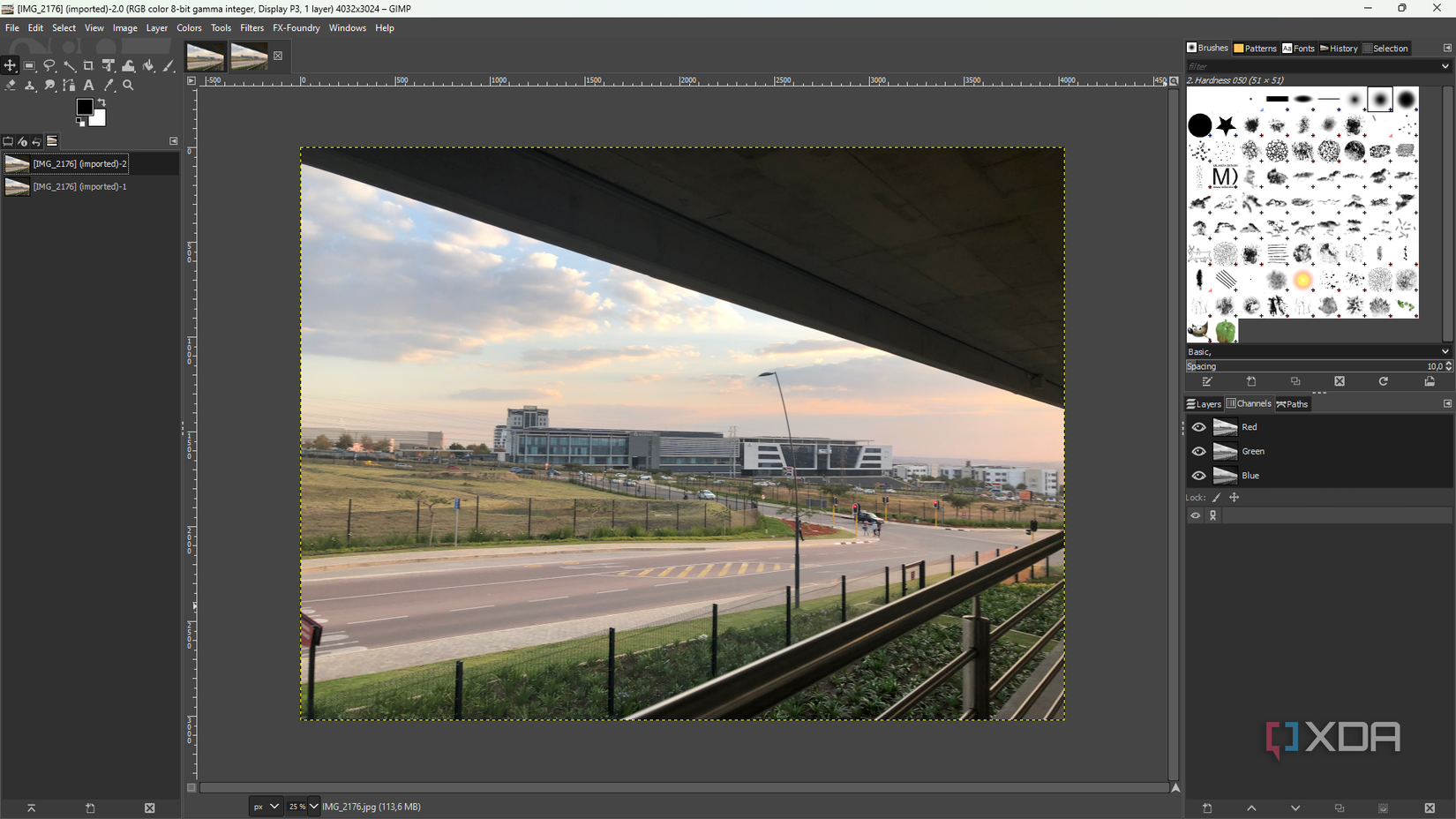The width and height of the screenshot is (1456, 819).
Task: Open the Basic brush set dropdown
Action: point(1444,351)
